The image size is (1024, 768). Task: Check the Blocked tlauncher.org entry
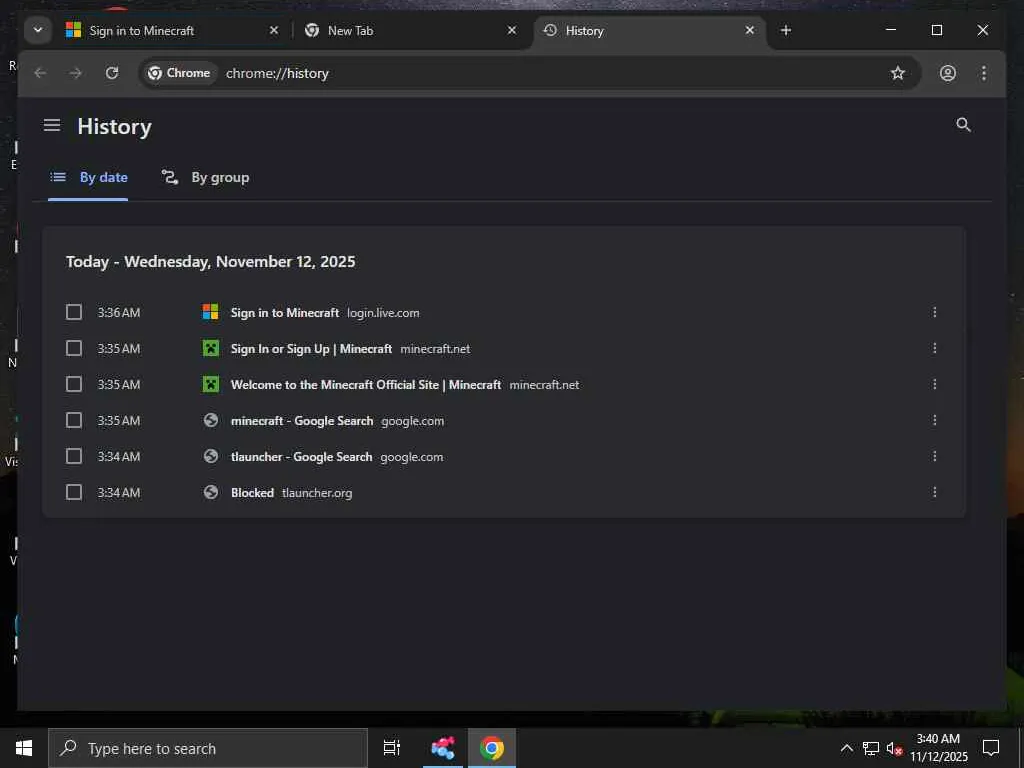click(x=74, y=492)
